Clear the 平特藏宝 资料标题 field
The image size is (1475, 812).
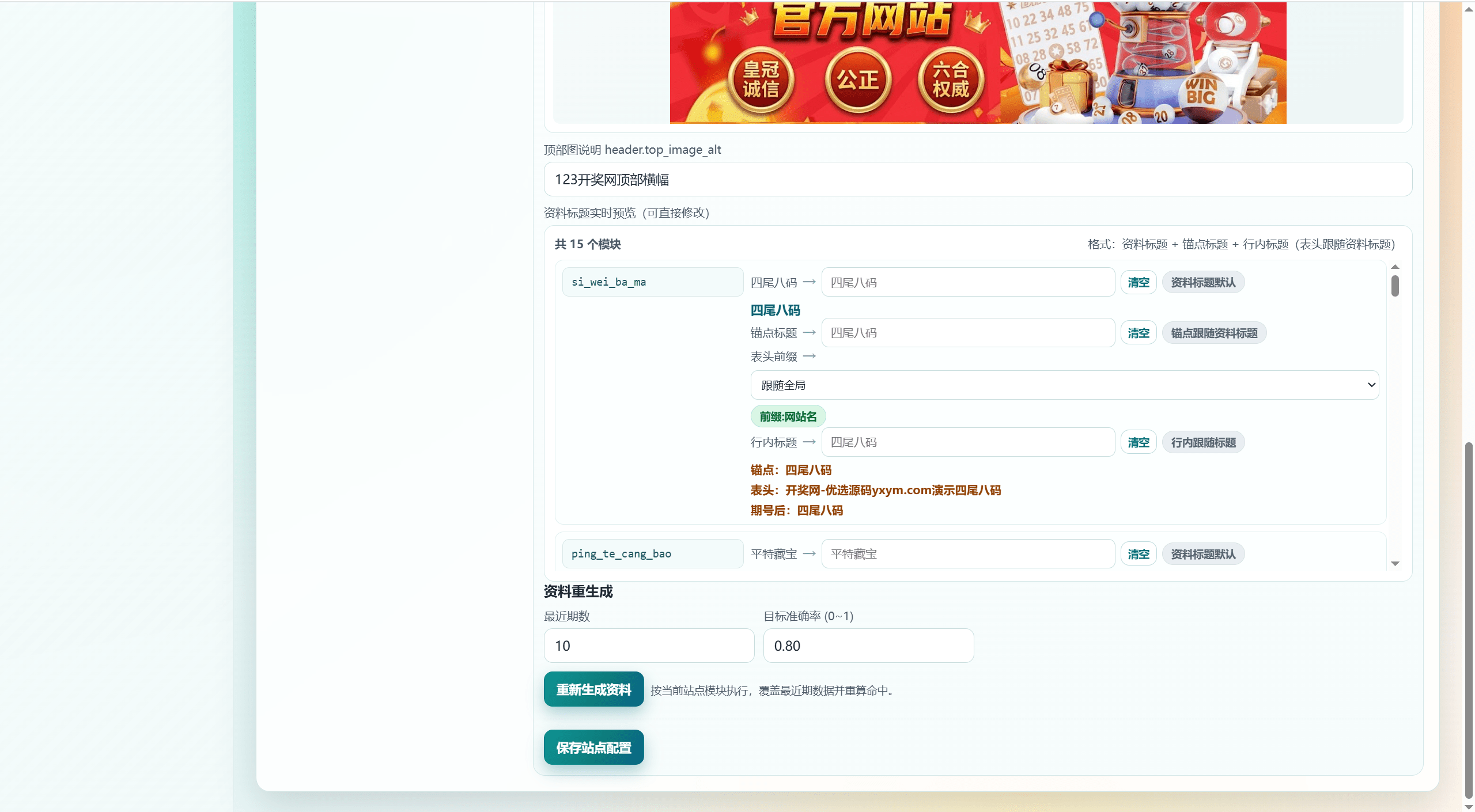[1139, 554]
